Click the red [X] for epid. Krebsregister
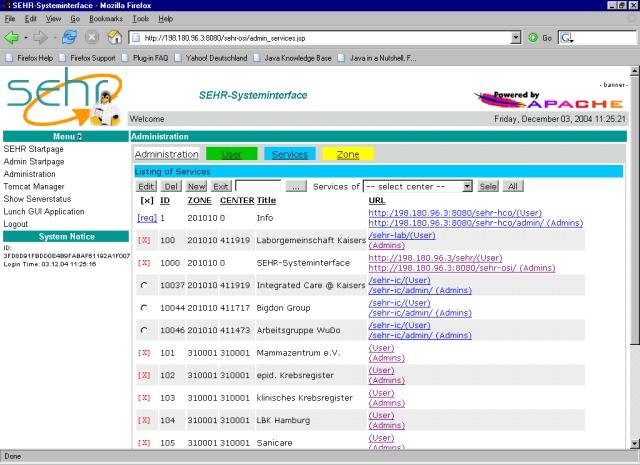 [144, 375]
